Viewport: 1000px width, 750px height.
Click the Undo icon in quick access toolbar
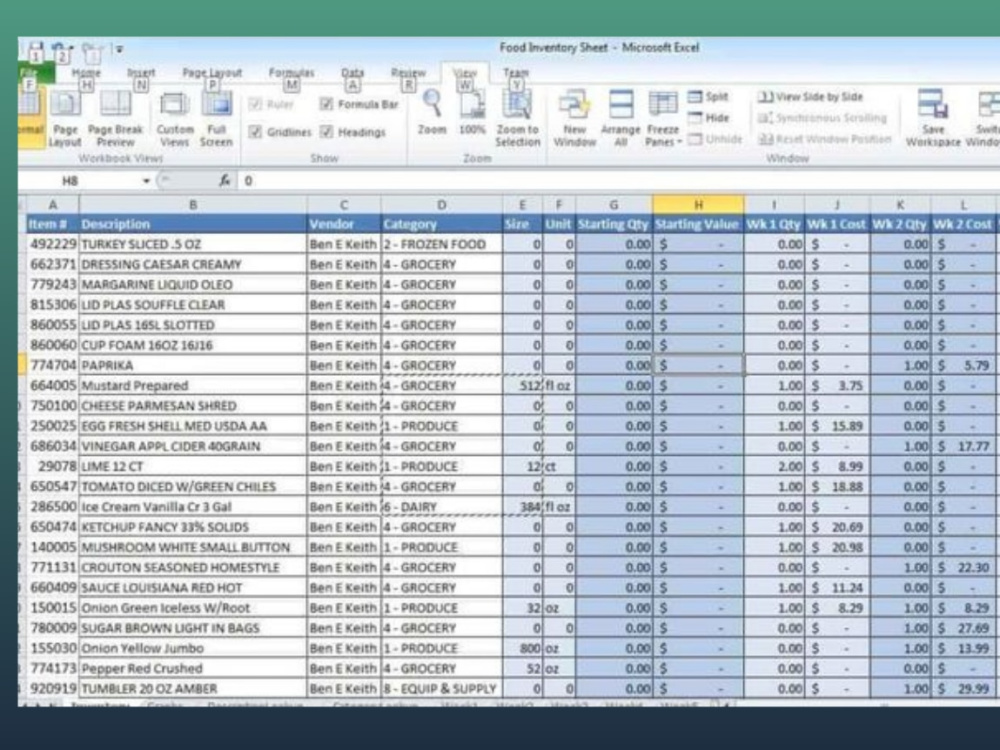point(61,50)
